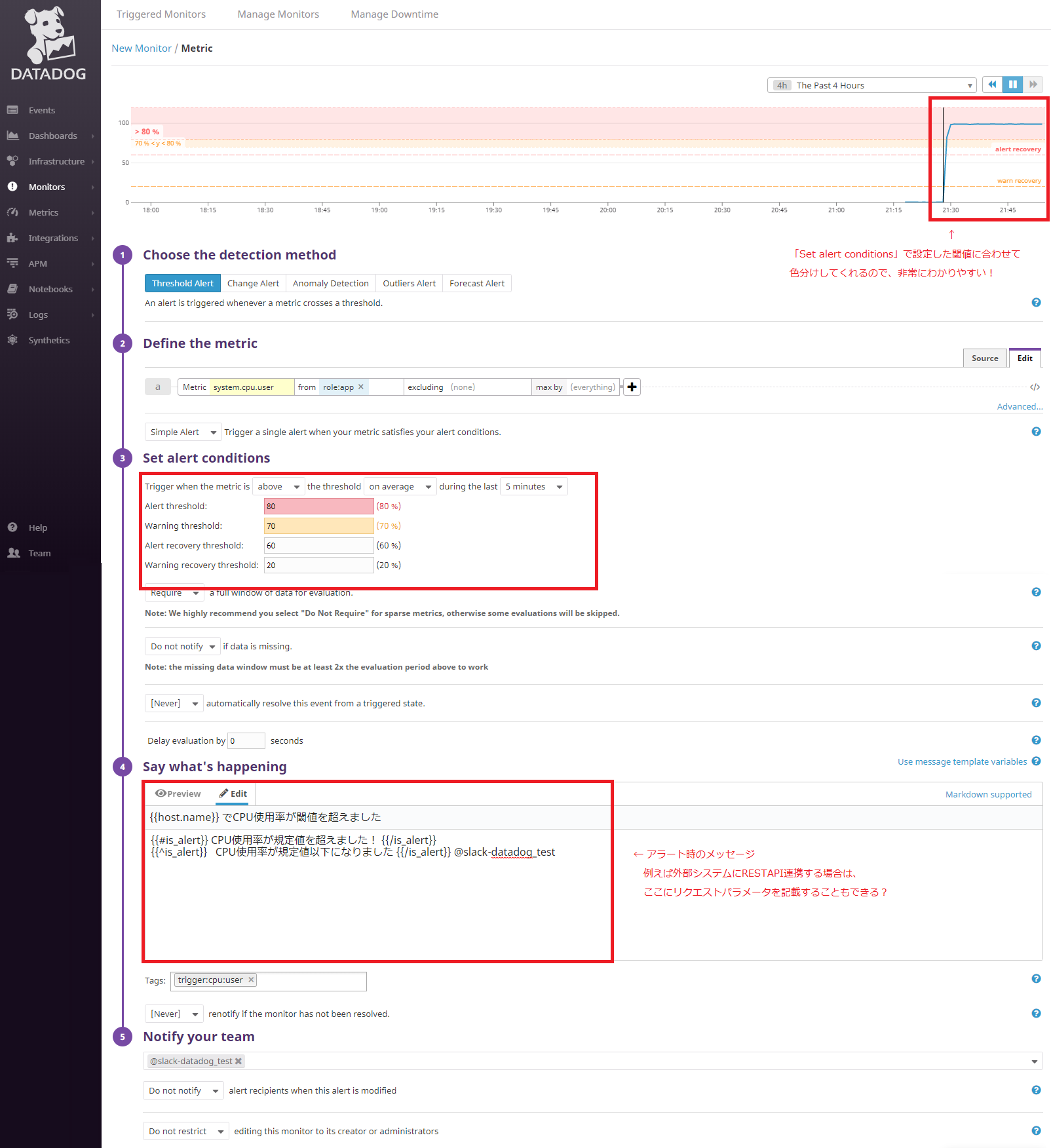Open Advanced metric options
The width and height of the screenshot is (1051, 1148).
point(1019,406)
